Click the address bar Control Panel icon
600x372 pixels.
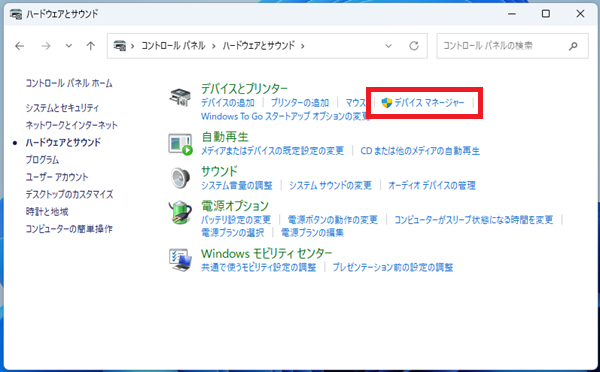click(120, 46)
